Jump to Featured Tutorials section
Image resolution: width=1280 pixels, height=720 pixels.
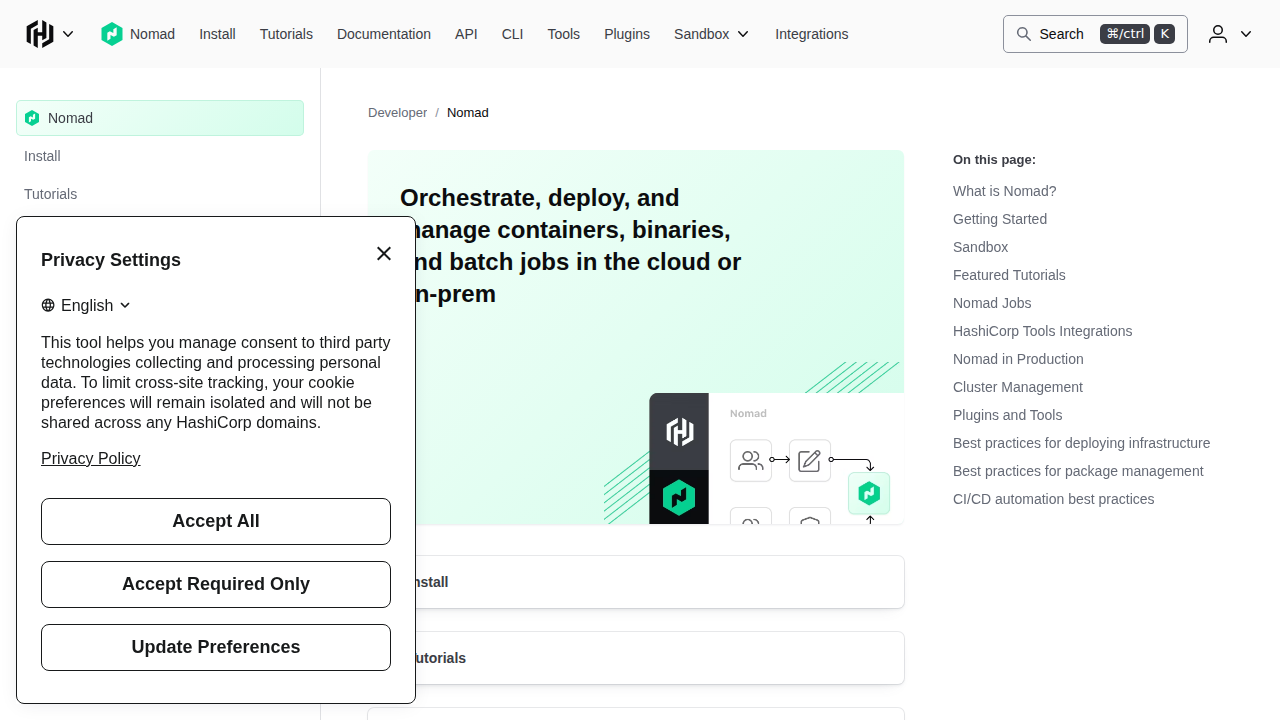(x=1009, y=275)
